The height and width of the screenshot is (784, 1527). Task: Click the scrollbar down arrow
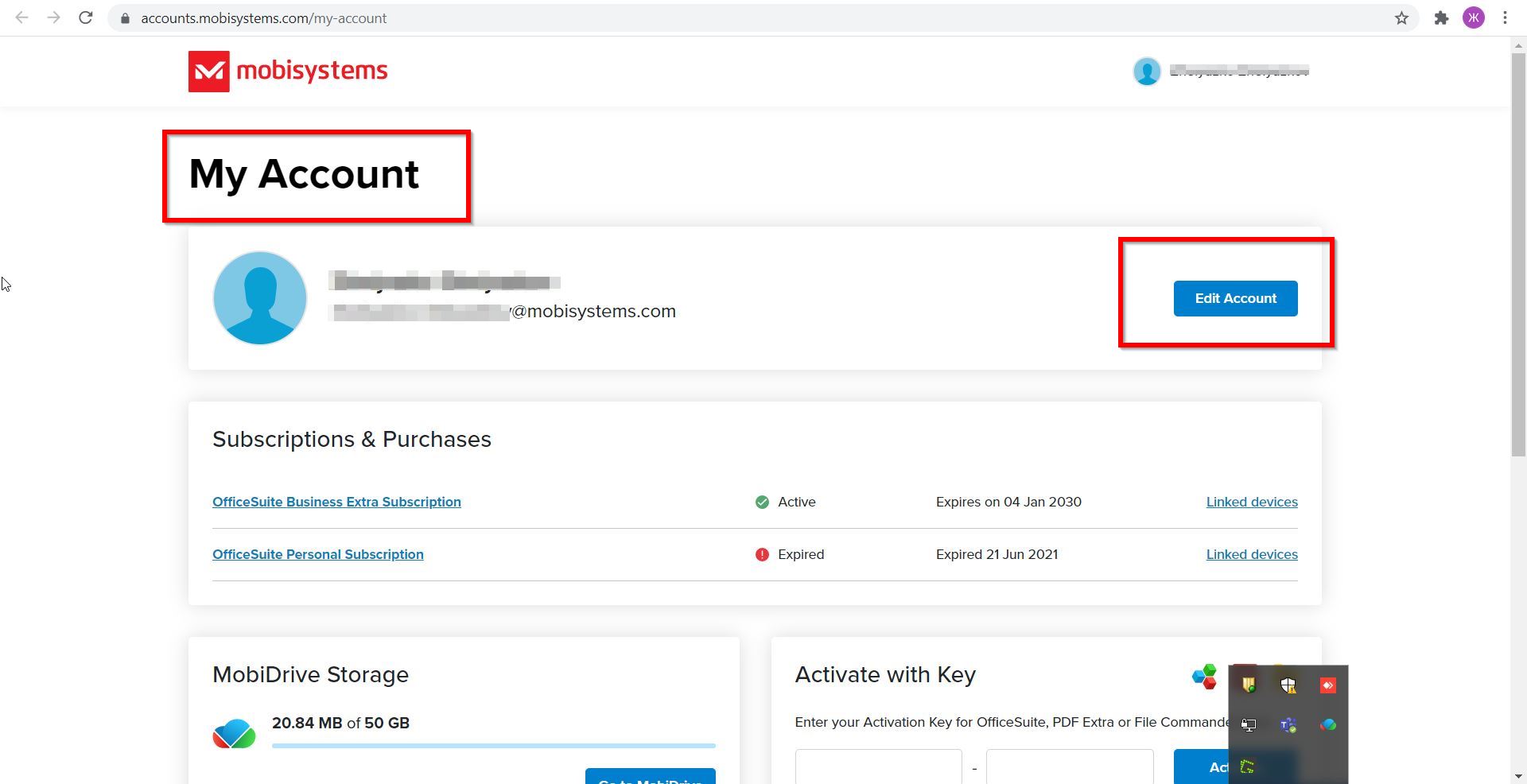1518,776
